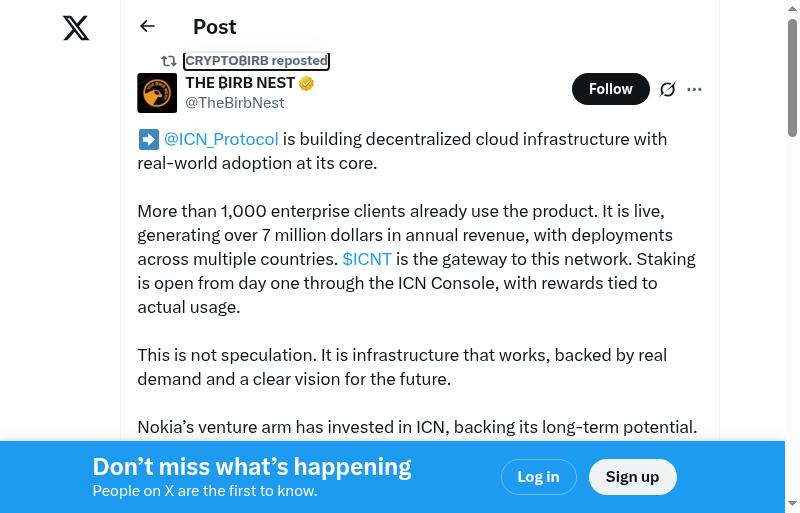800x513 pixels.
Task: Open the @ICN_Protocol mention link
Action: (221, 139)
